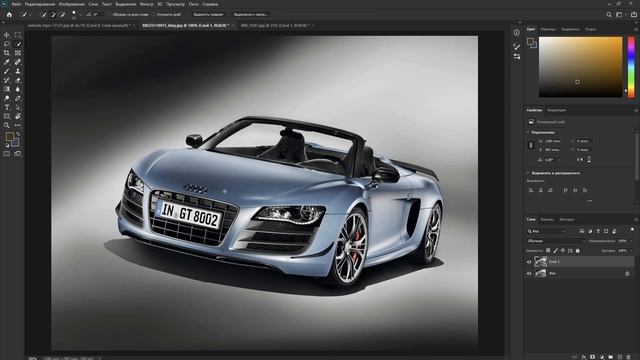Click the 'Выделение и маска...' button
640x360 pixels.
point(250,15)
